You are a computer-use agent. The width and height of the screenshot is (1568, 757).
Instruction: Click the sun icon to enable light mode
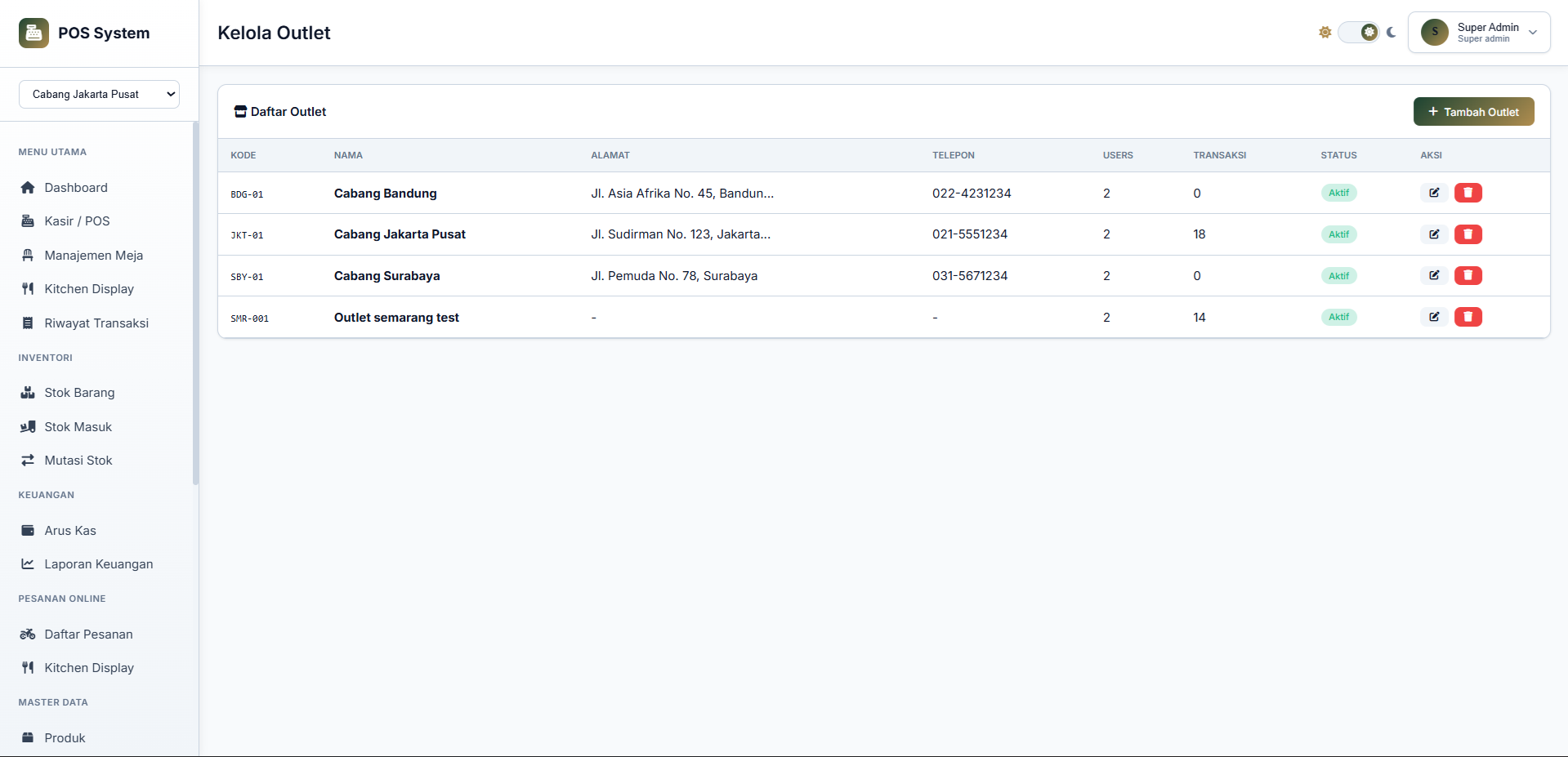(x=1325, y=32)
